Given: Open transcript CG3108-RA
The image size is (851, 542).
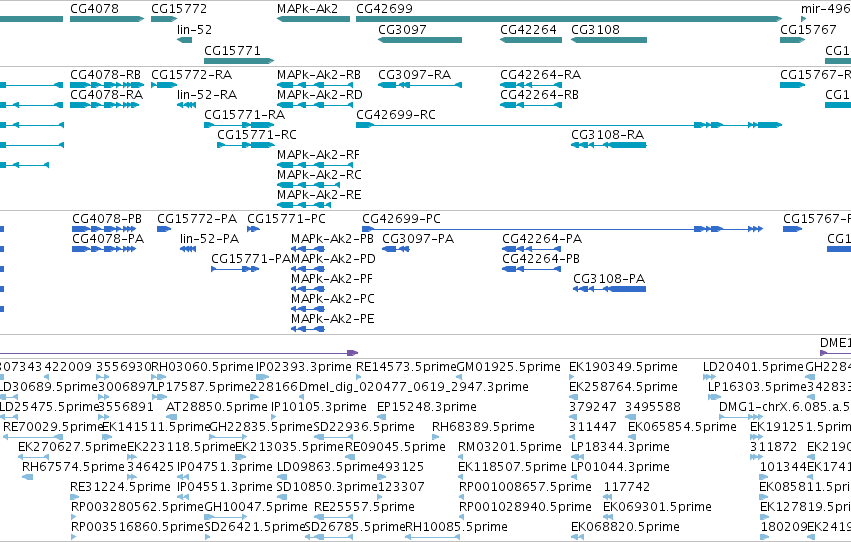Looking at the screenshot, I should [x=607, y=135].
